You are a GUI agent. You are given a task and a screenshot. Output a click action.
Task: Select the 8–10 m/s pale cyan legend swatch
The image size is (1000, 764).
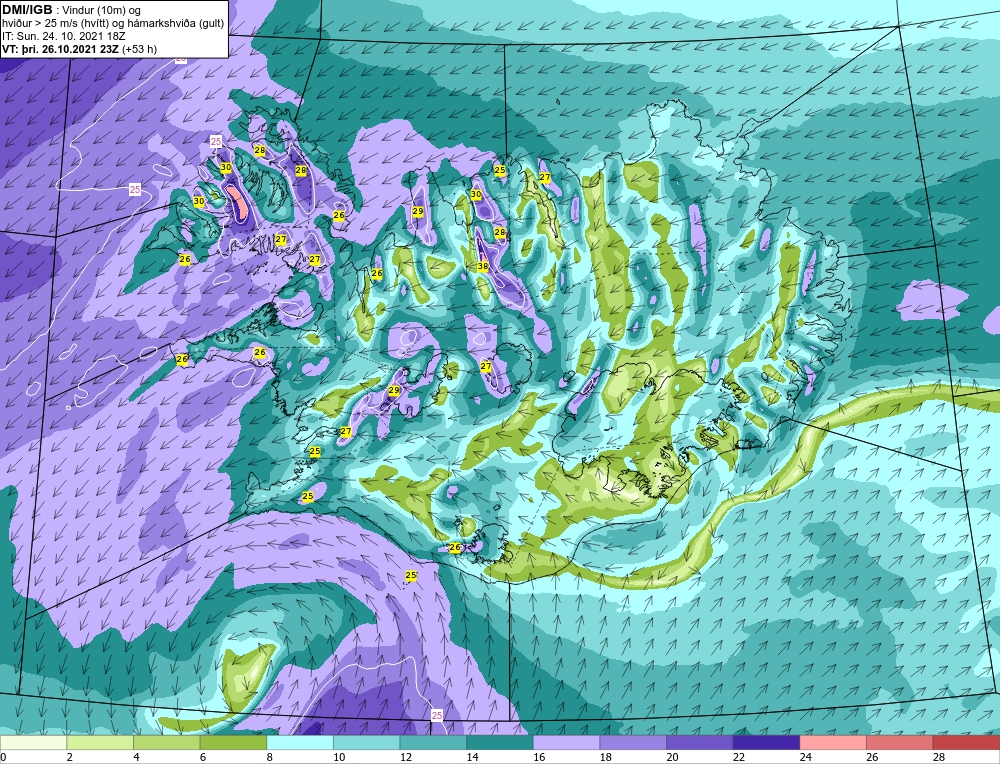pos(300,743)
